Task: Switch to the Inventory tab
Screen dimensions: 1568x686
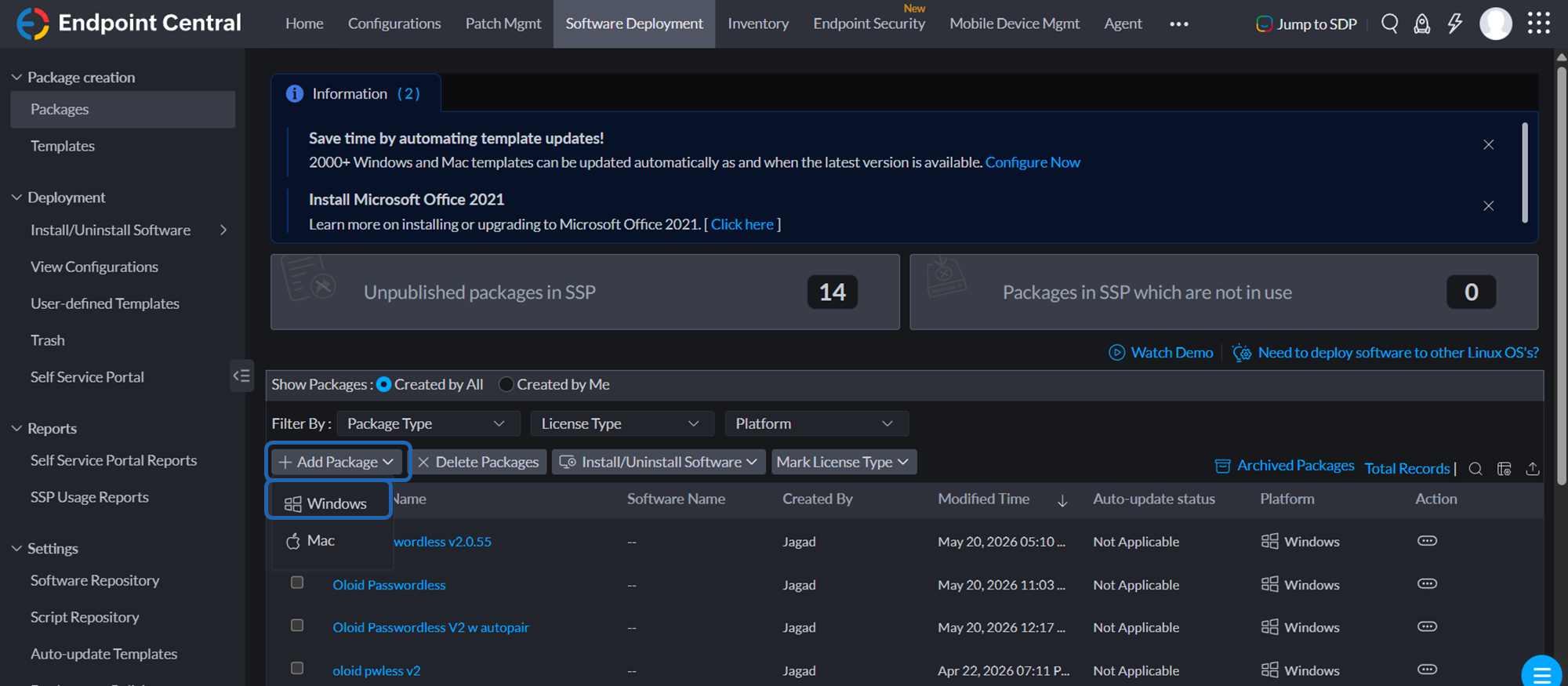Action: click(758, 24)
